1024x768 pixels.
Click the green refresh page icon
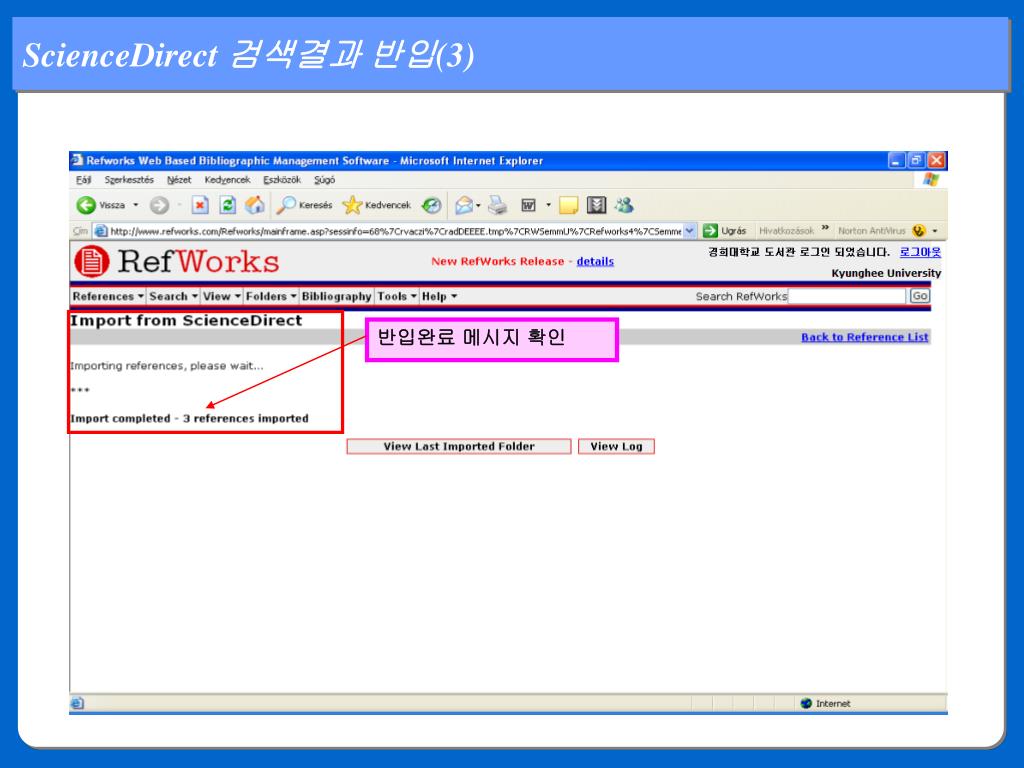[x=227, y=205]
